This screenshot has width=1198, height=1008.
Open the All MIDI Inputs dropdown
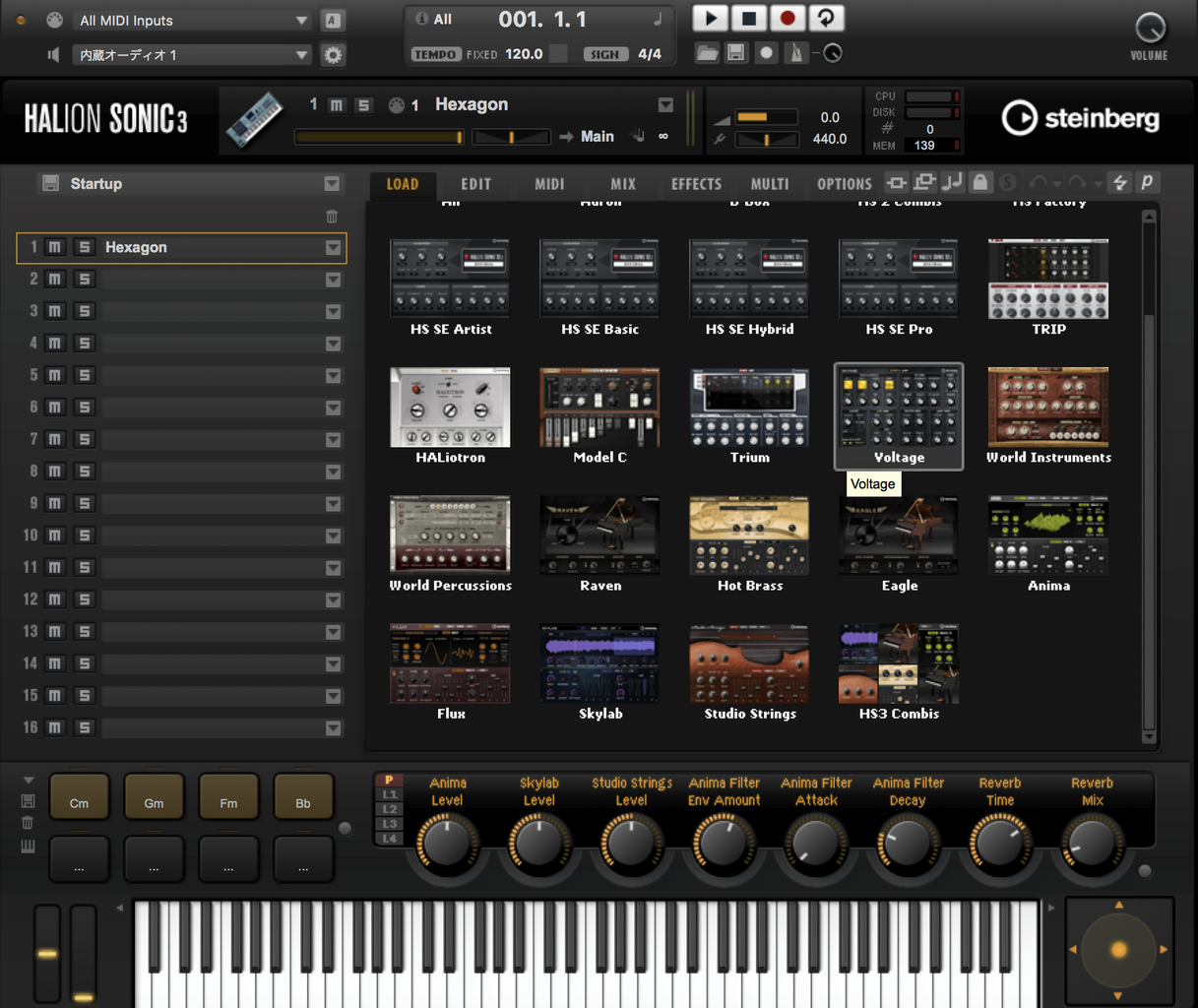coord(193,21)
